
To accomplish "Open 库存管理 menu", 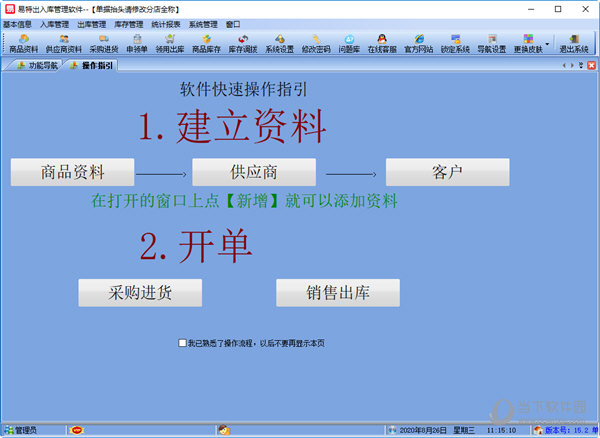I will coord(129,24).
